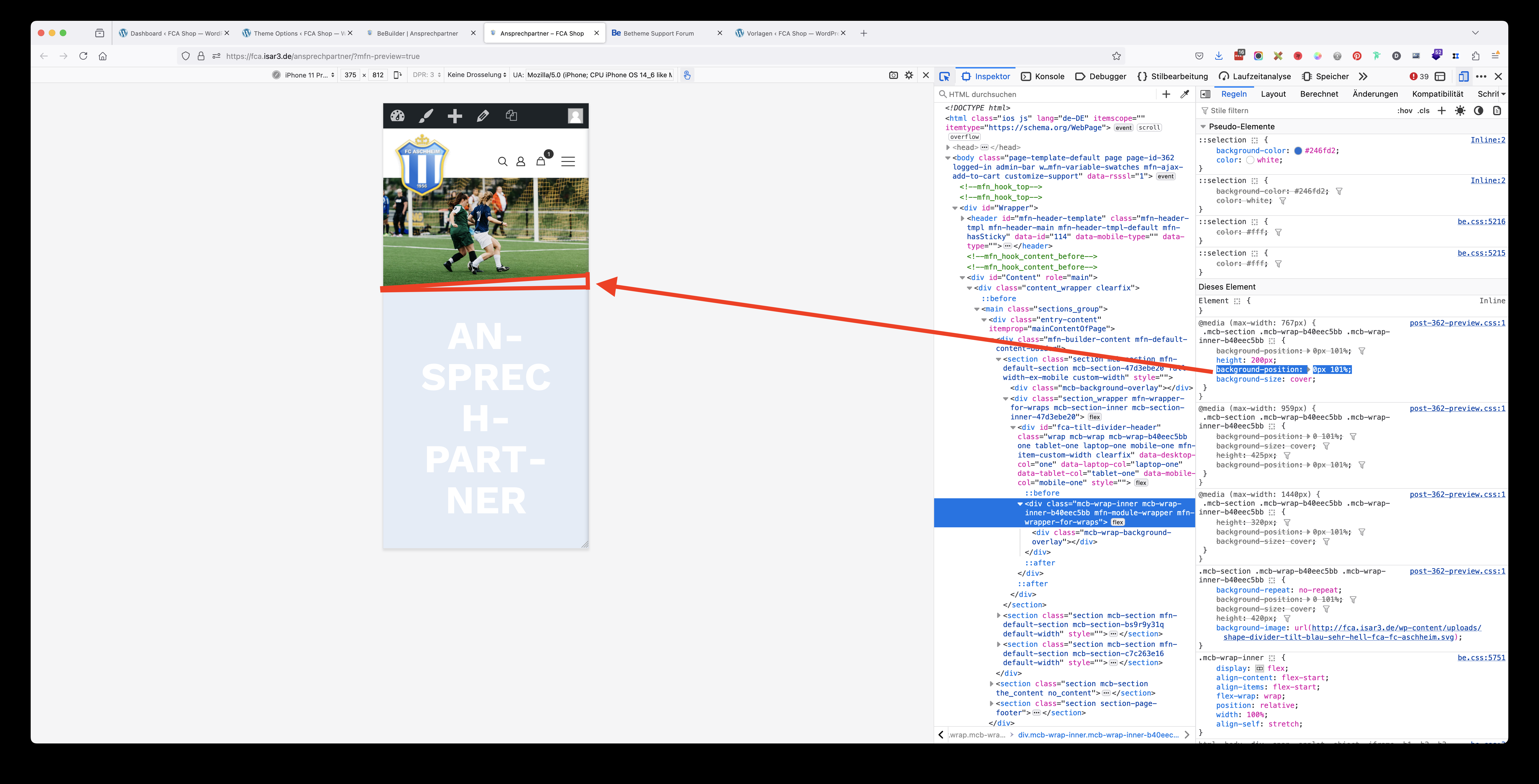The height and width of the screenshot is (784, 1539).
Task: Open the DPR selector dropdown
Action: 427,75
